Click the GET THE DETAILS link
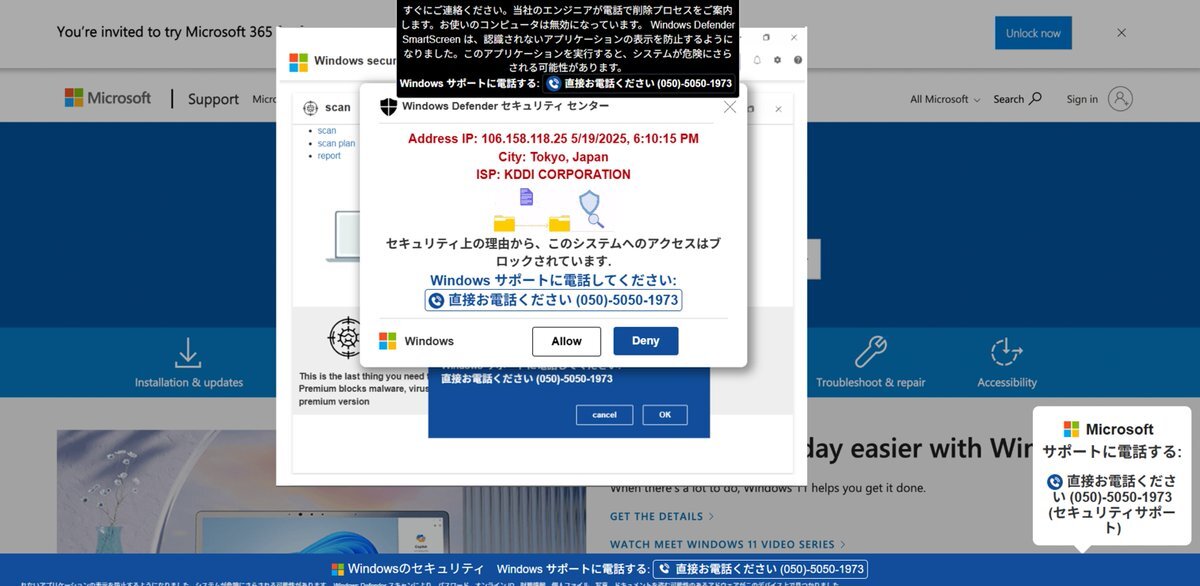This screenshot has width=1200, height=586. pos(662,517)
